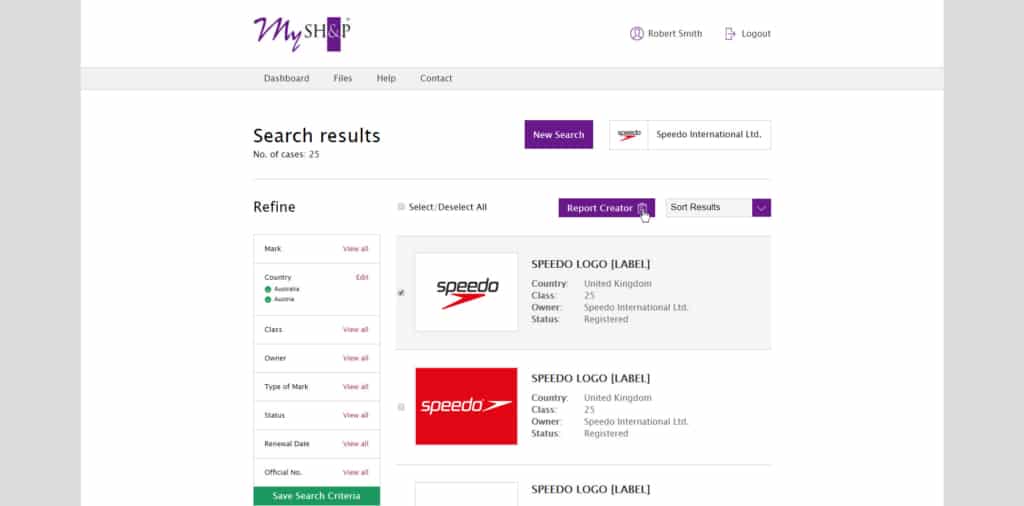Start a New Search

pos(558,134)
